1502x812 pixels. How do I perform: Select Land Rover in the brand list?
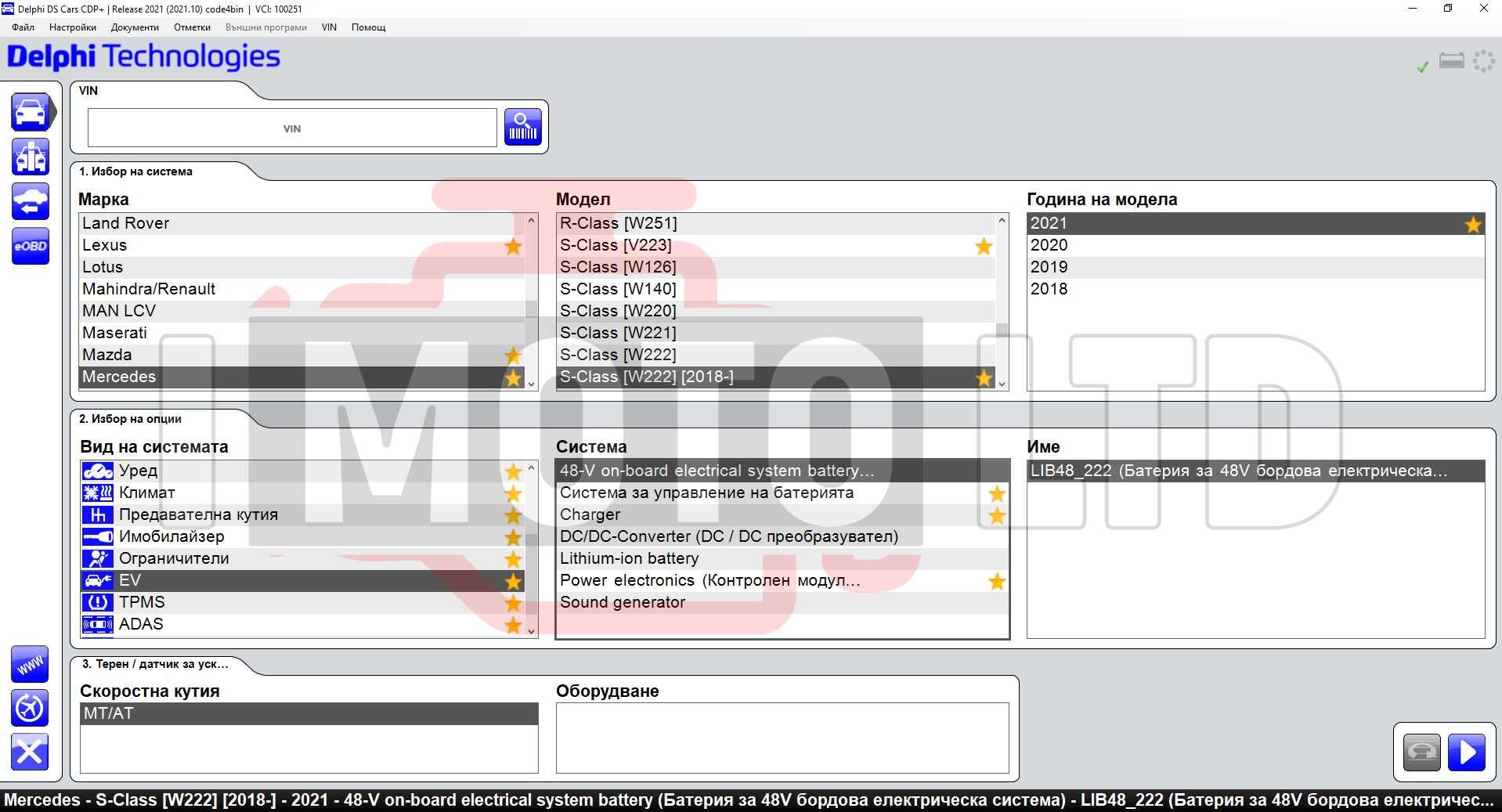pyautogui.click(x=302, y=223)
